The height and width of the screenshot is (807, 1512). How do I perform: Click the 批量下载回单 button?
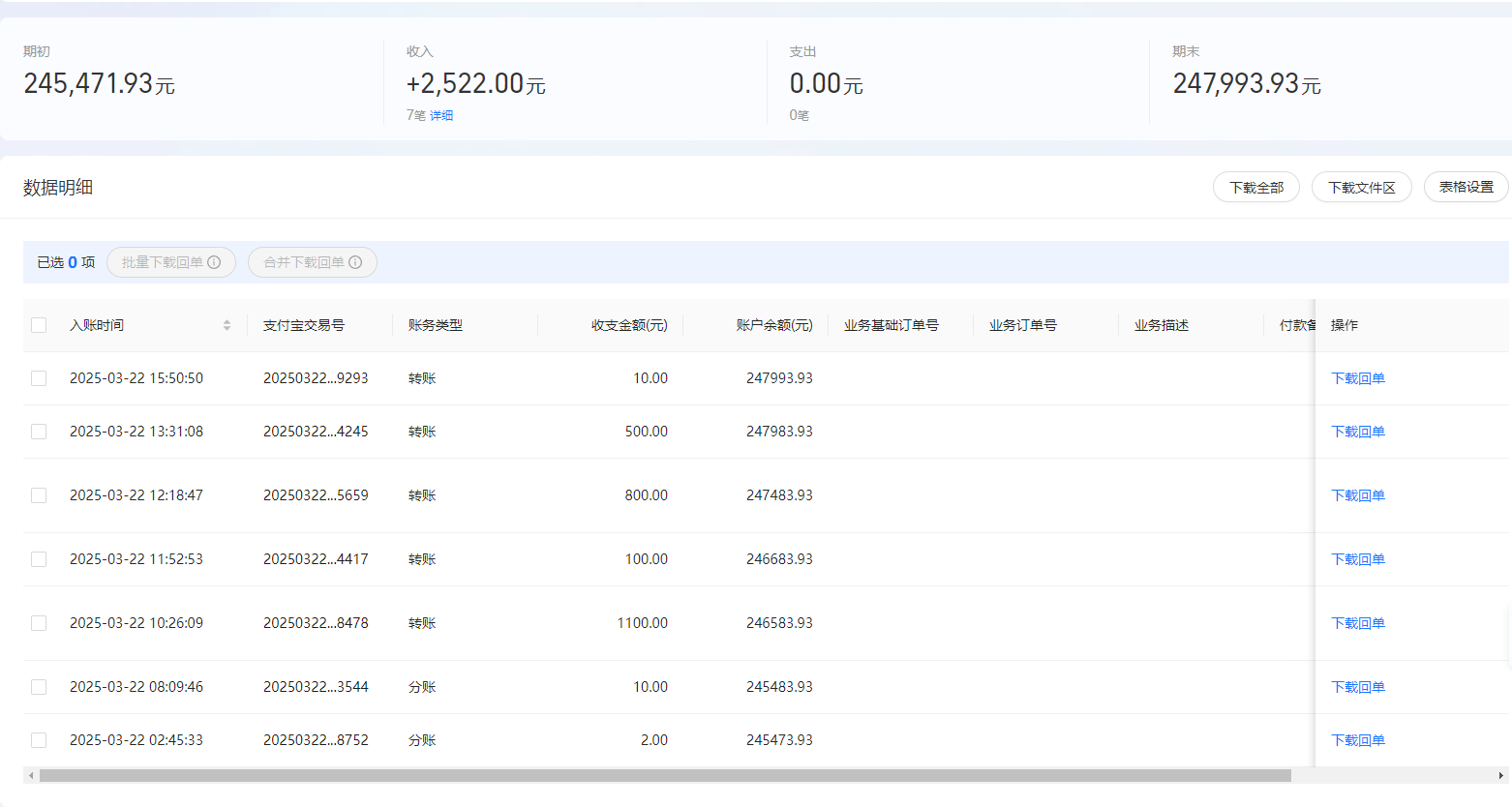coord(171,262)
